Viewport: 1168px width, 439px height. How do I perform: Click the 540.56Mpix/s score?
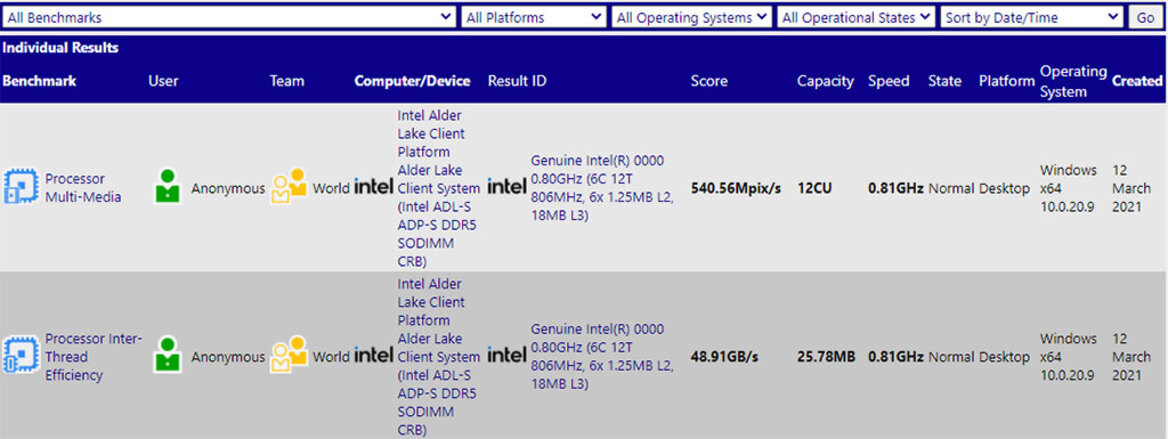pos(736,189)
